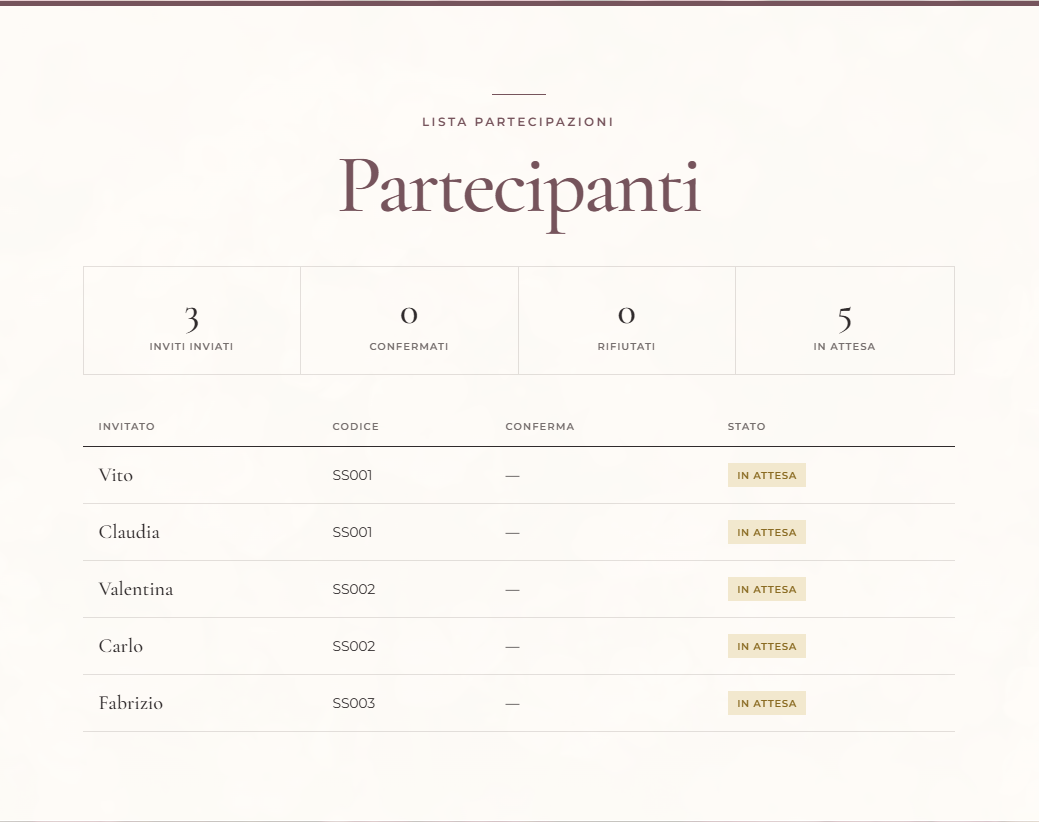The image size is (1039, 822).
Task: Click code SS001 in Claudia's row
Action: point(353,533)
